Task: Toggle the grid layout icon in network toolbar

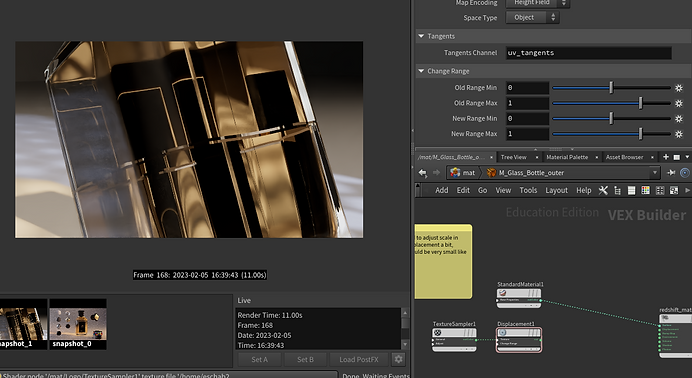Action: click(660, 191)
